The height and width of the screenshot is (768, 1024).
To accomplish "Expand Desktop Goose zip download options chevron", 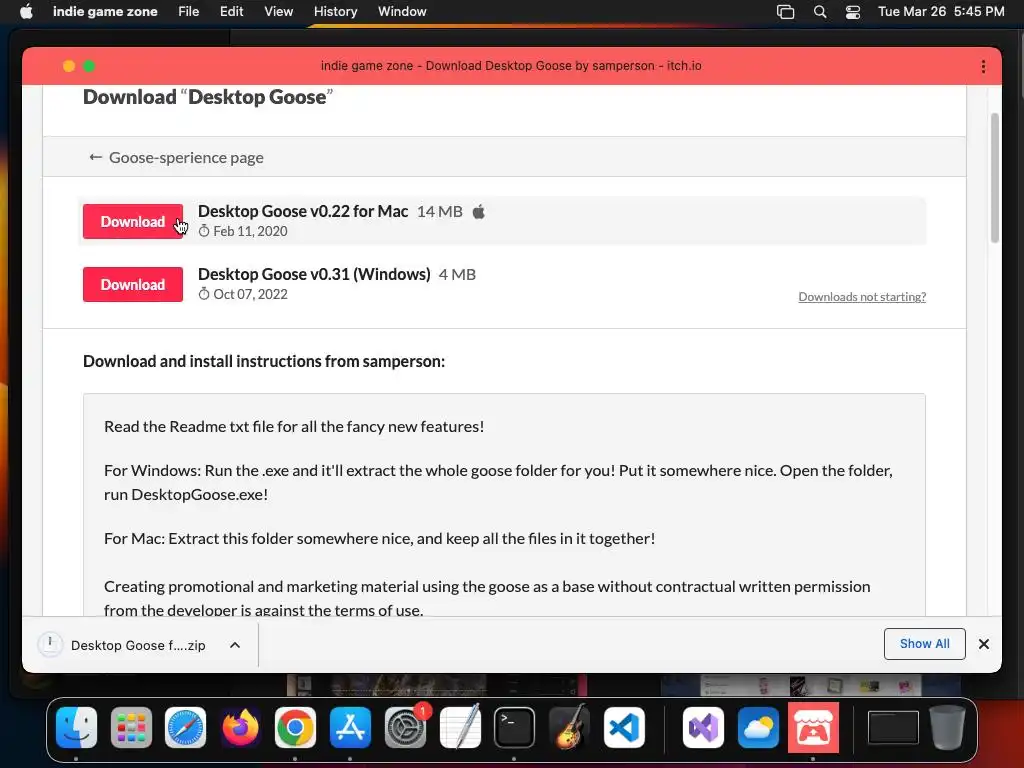I will [235, 645].
